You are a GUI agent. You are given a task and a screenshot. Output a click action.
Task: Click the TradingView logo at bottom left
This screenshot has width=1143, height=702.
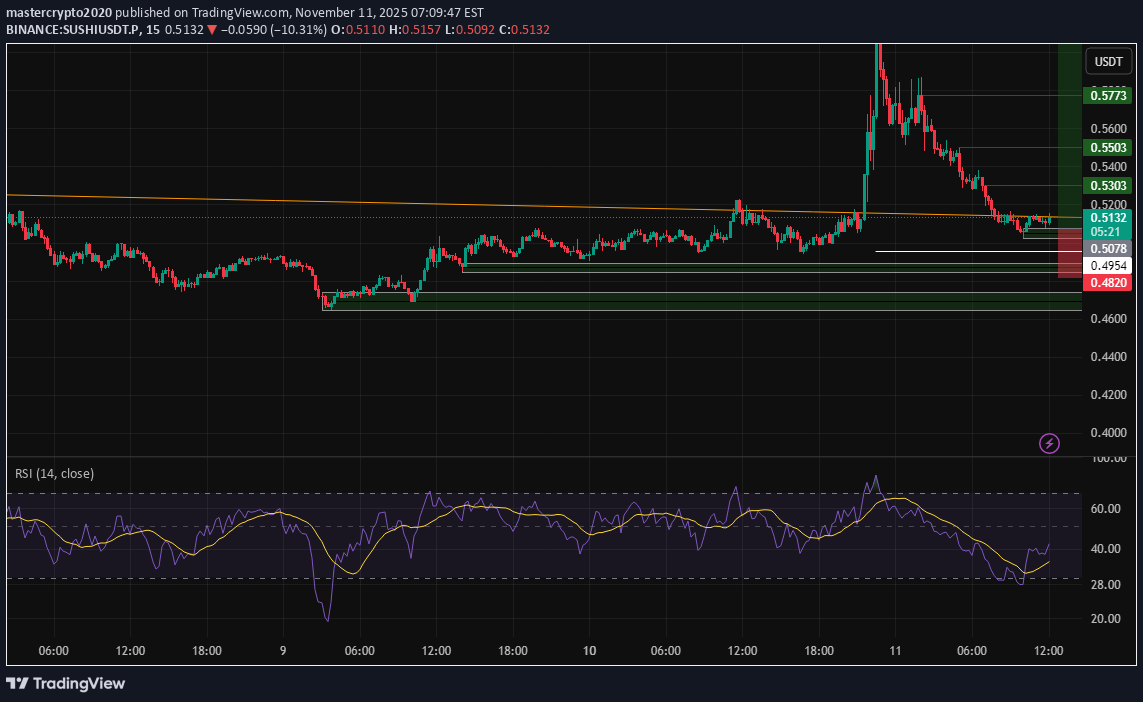click(66, 684)
